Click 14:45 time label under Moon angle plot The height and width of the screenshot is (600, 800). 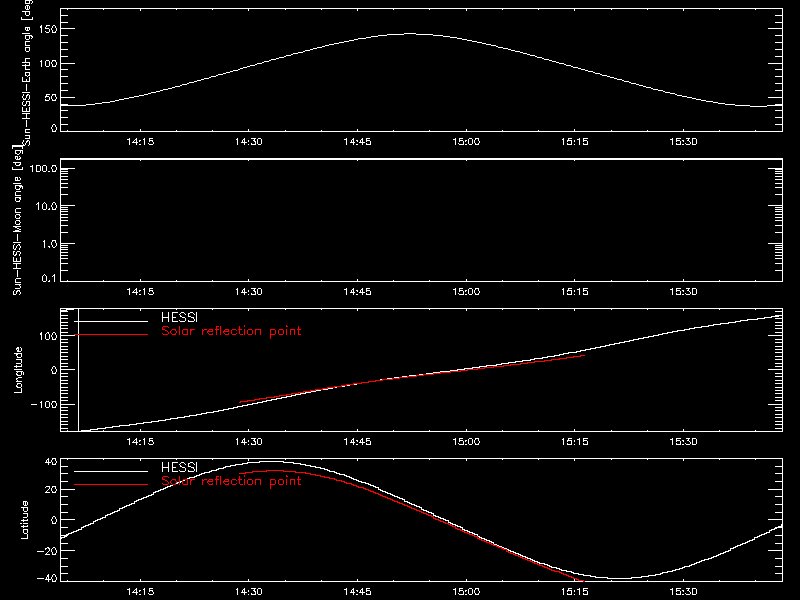(357, 291)
